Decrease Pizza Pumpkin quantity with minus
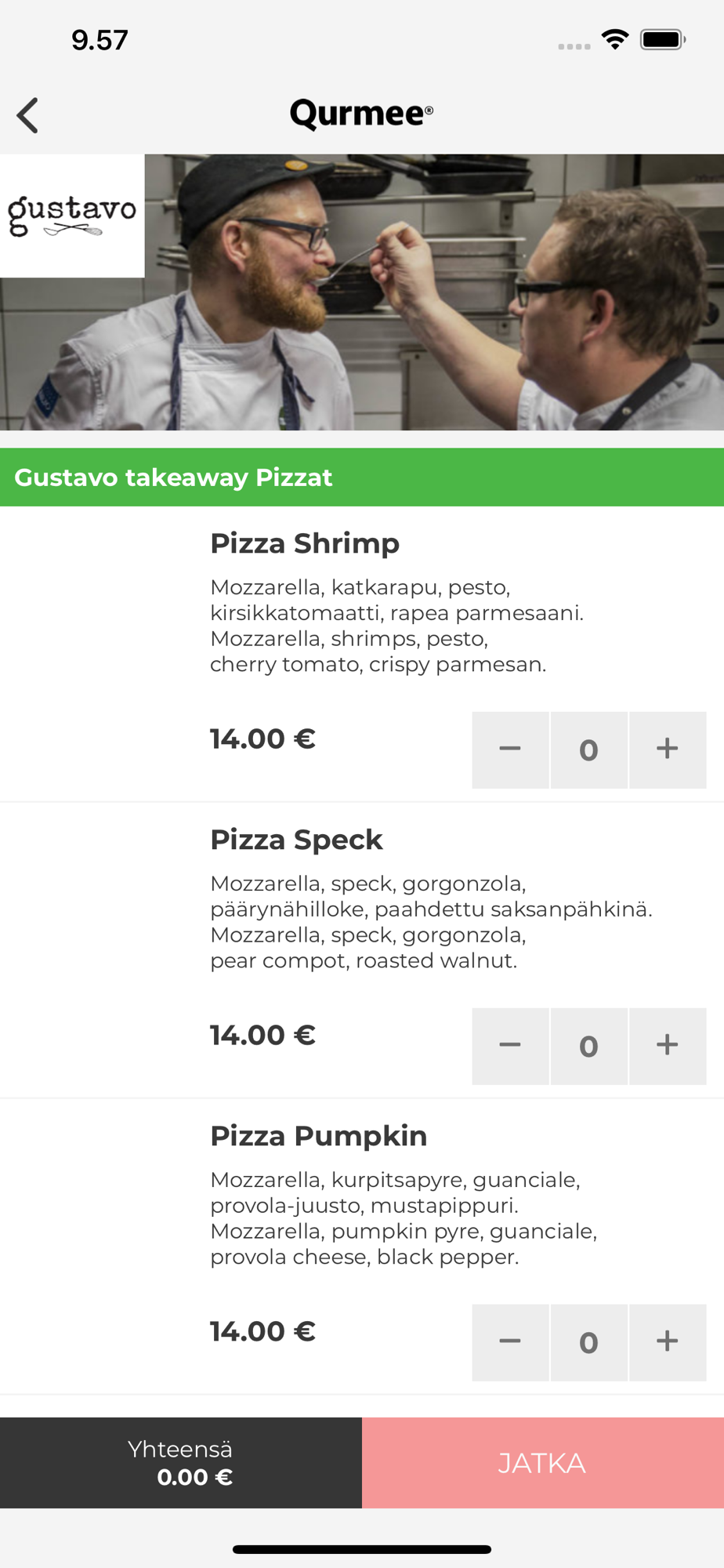This screenshot has width=724, height=1568. [510, 1342]
